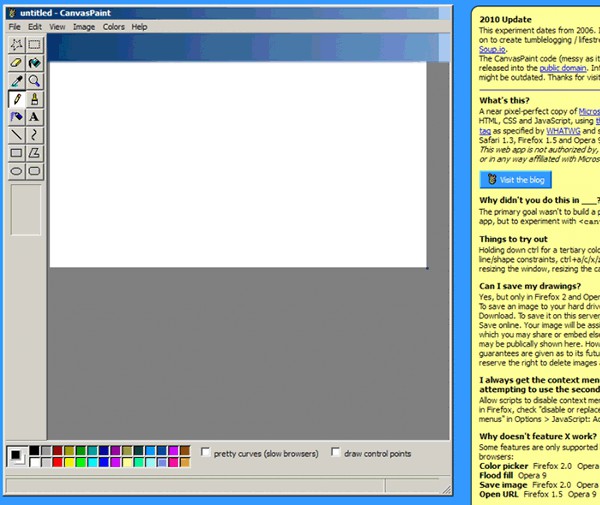The image size is (600, 505).
Task: Click the "2010 Update" heading
Action: point(505,20)
